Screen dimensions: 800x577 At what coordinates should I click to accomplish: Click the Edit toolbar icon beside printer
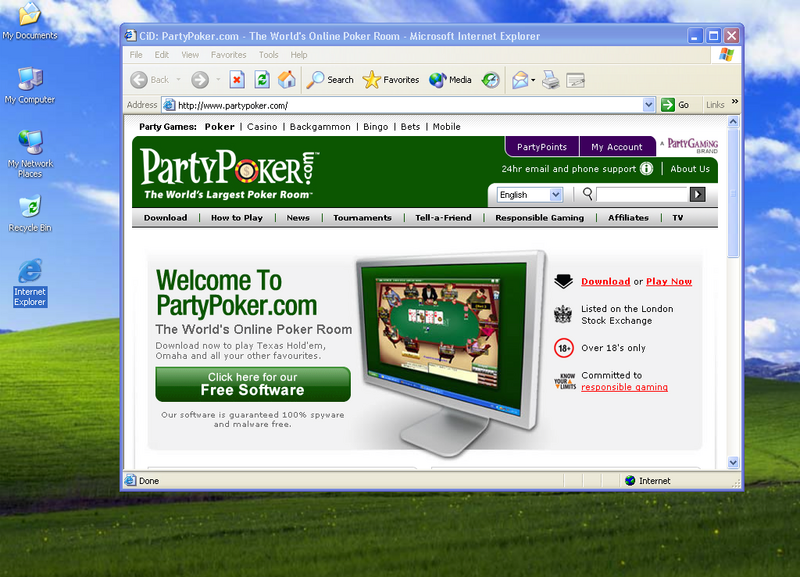(576, 80)
